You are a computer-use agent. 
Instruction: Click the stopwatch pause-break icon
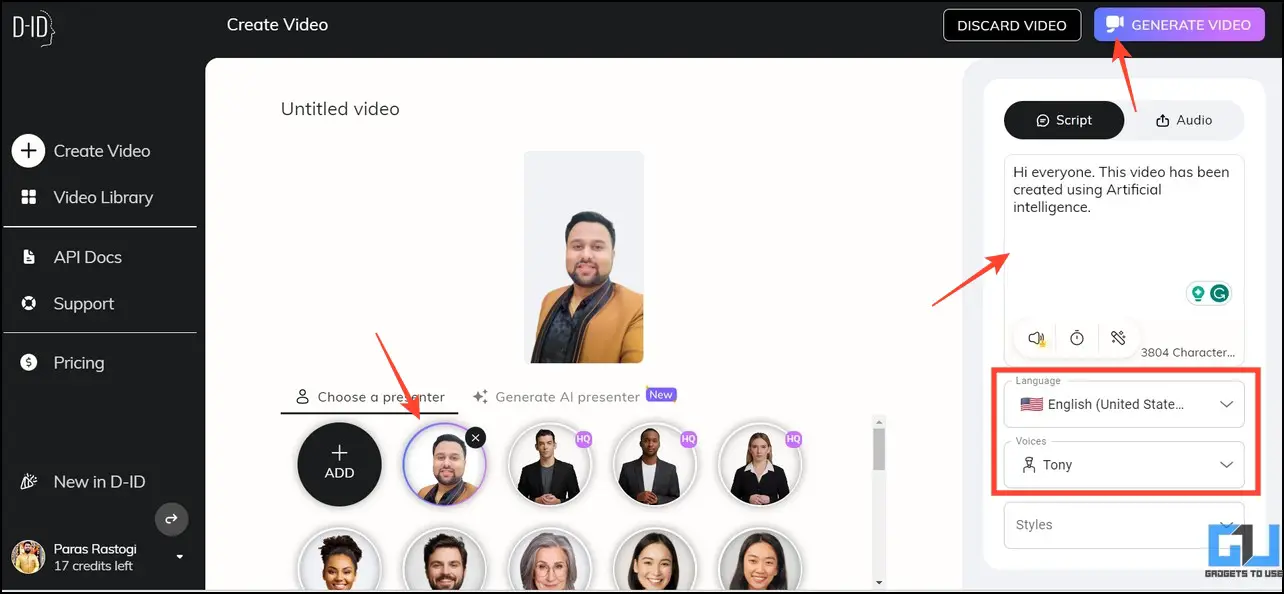(x=1077, y=339)
